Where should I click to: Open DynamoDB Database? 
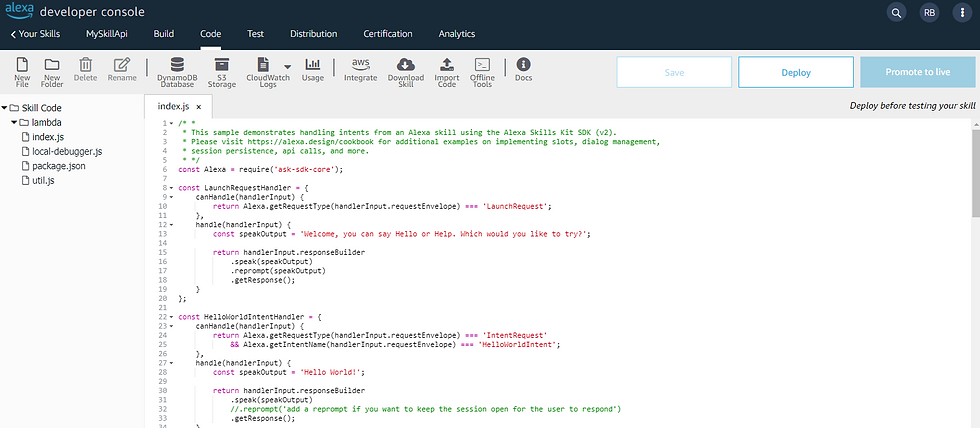177,72
